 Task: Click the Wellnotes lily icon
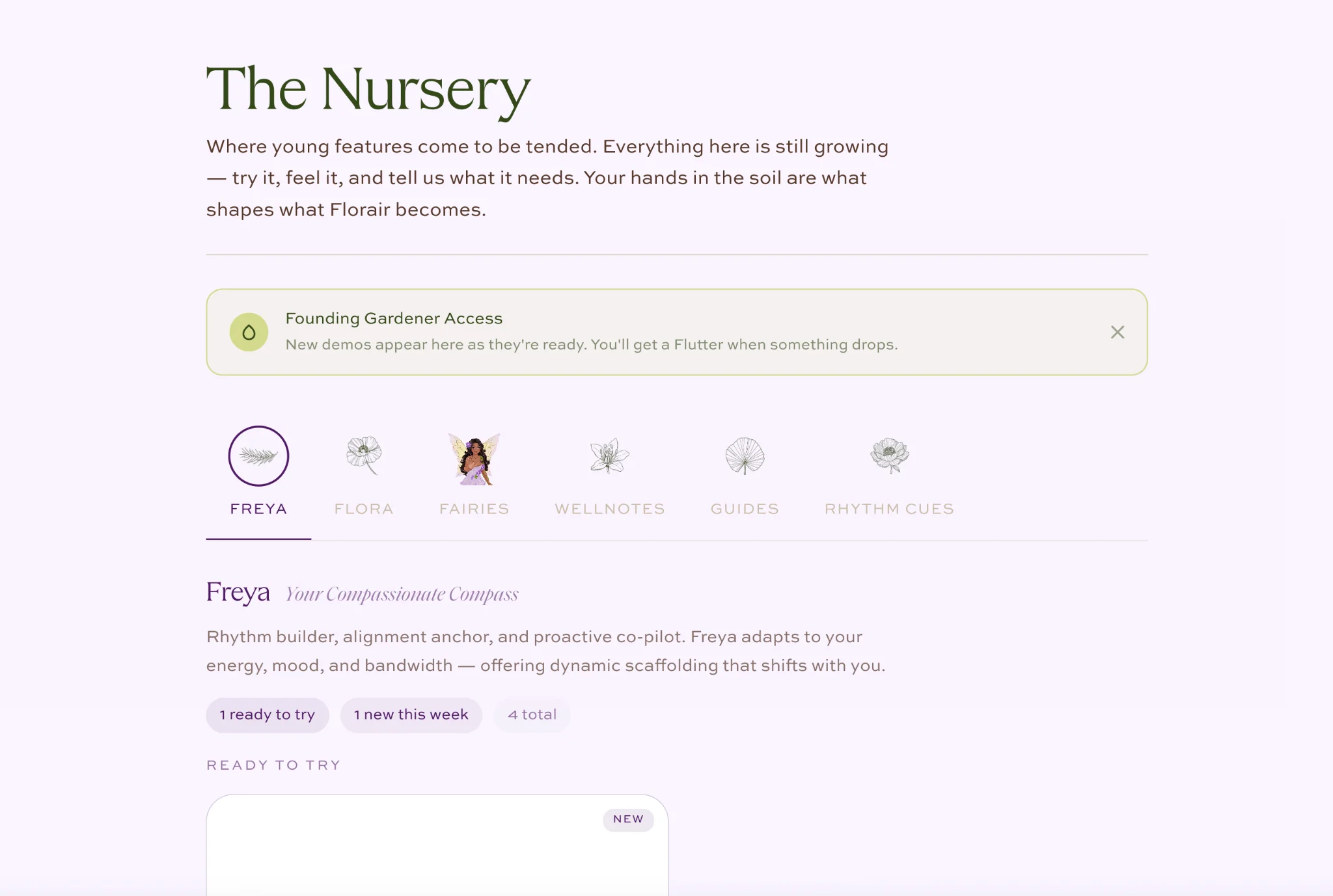609,455
